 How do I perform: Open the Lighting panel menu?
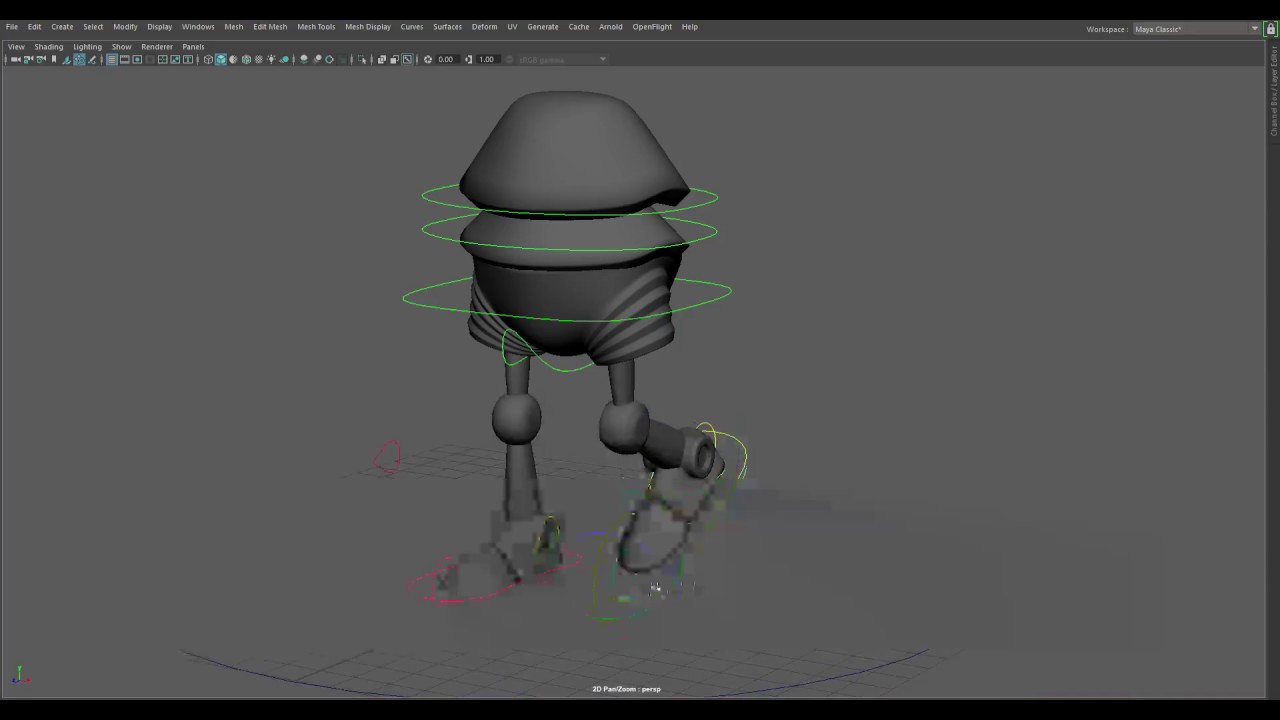pyautogui.click(x=87, y=47)
